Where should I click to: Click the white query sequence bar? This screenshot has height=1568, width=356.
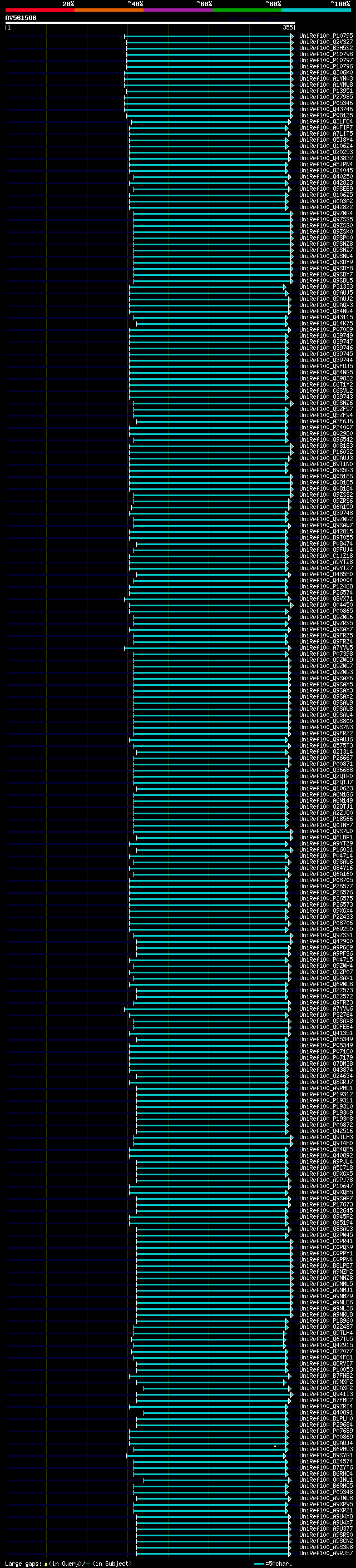point(150,23)
